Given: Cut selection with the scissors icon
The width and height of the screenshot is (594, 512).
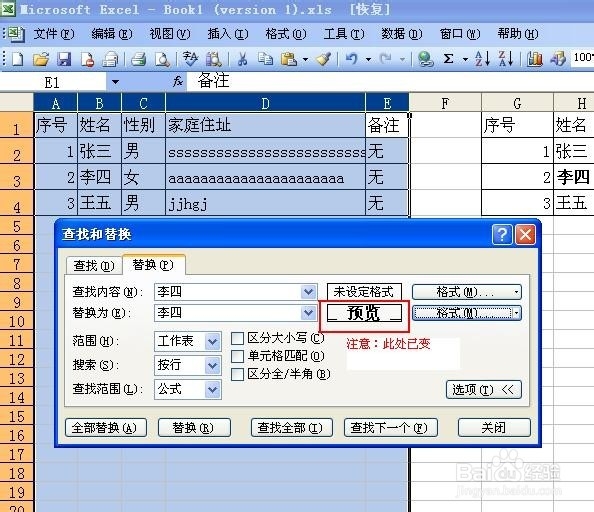Looking at the screenshot, I should click(x=242, y=59).
